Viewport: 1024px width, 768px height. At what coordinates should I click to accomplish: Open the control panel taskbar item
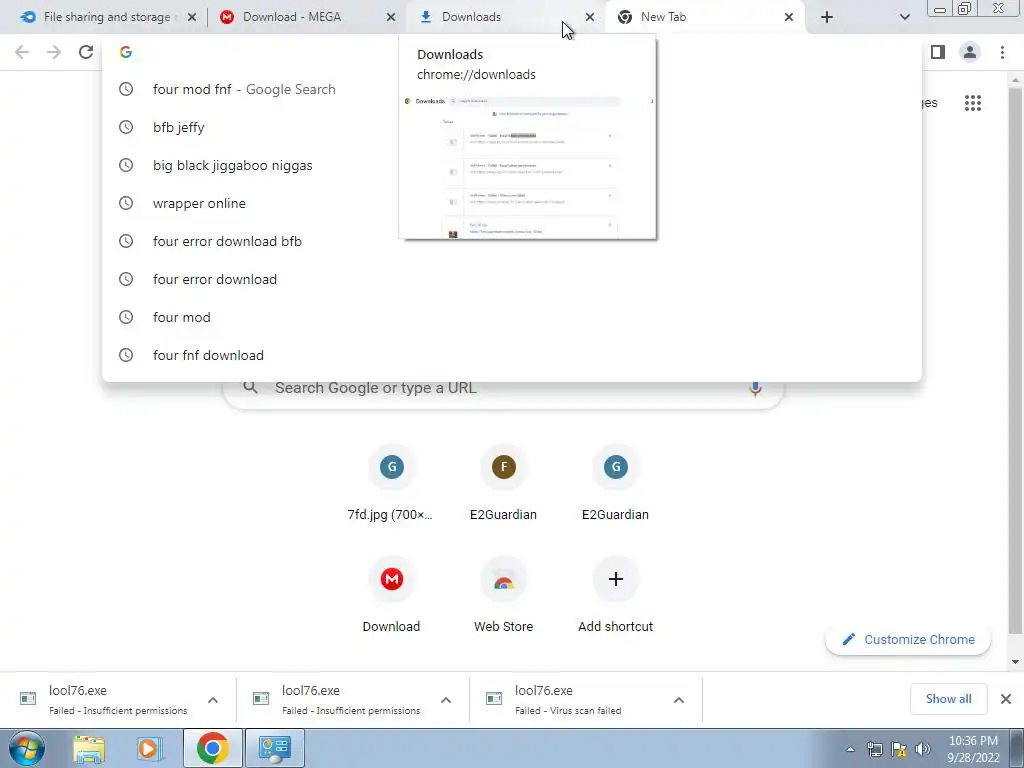tap(274, 748)
